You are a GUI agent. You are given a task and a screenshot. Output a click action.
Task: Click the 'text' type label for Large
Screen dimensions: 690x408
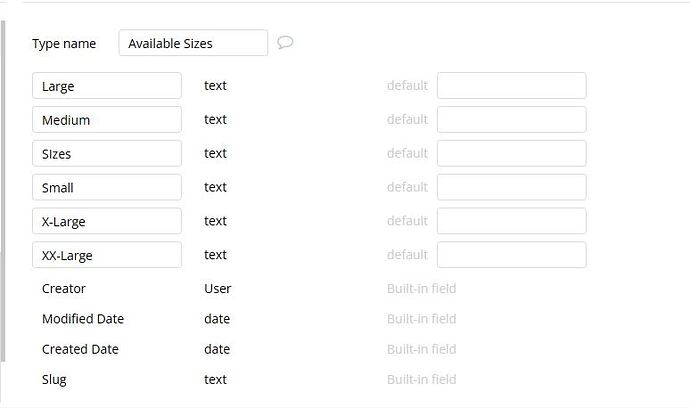(x=215, y=86)
